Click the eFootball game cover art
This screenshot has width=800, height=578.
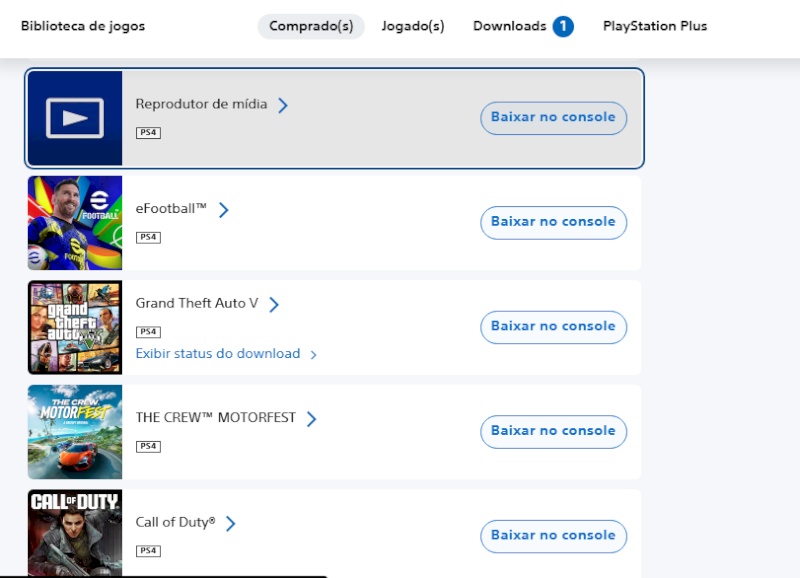click(x=75, y=222)
